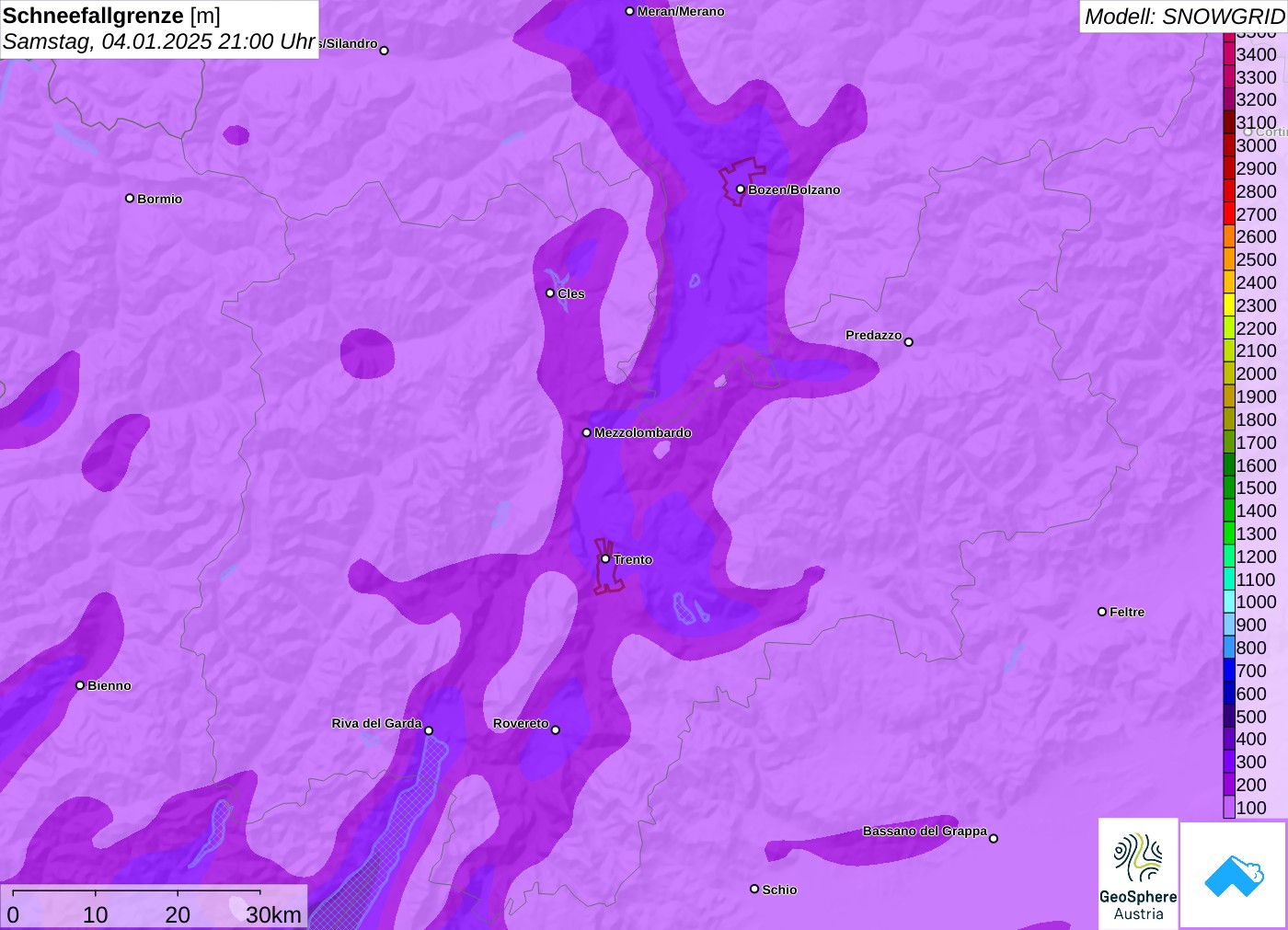Click the Schio label text

pos(780,890)
